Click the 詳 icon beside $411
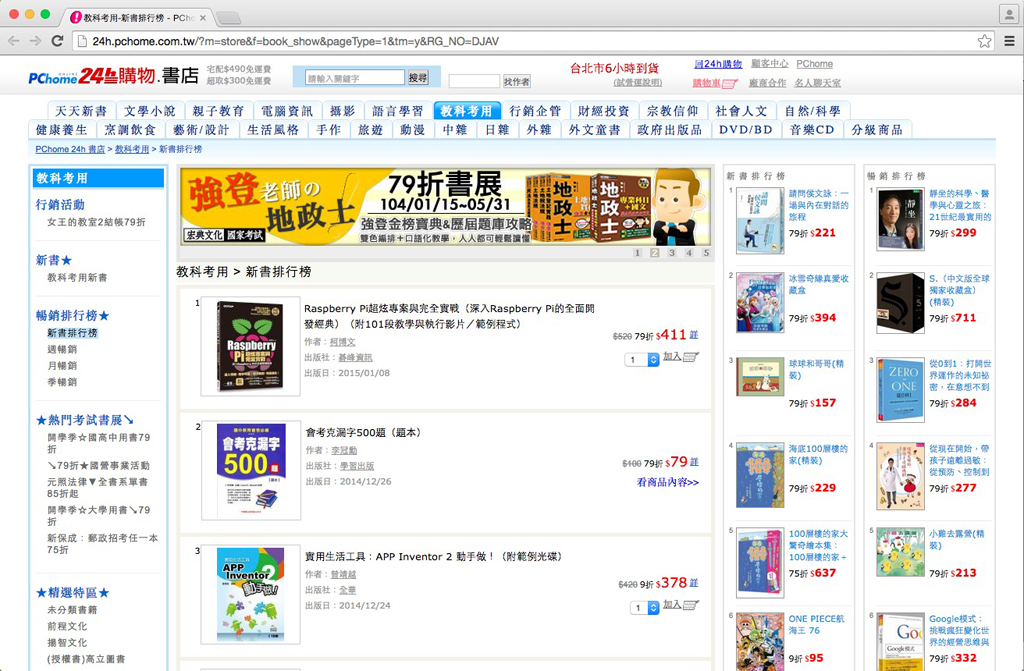 (694, 335)
